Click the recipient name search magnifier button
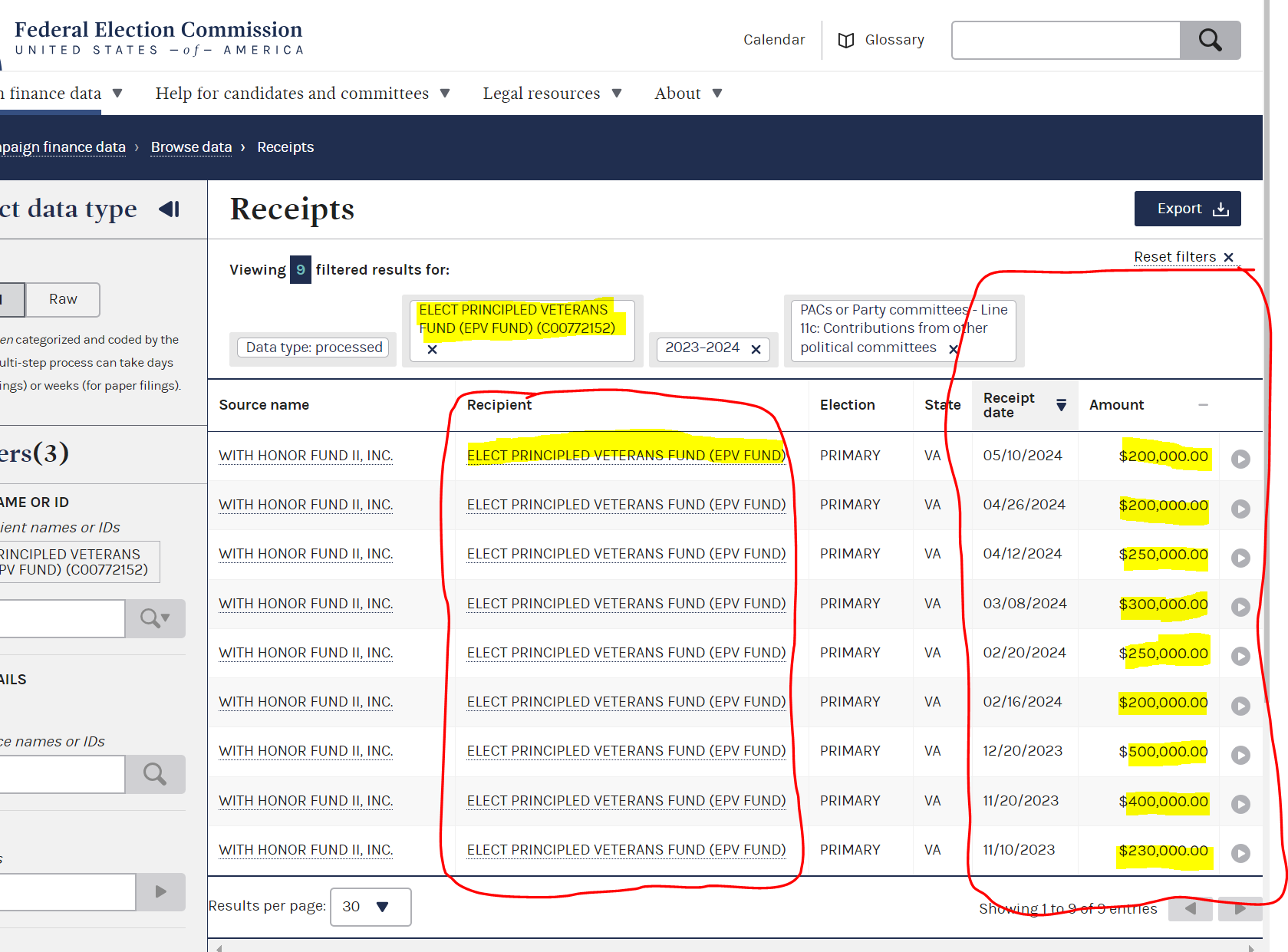Viewport: 1288px width, 952px height. [155, 618]
